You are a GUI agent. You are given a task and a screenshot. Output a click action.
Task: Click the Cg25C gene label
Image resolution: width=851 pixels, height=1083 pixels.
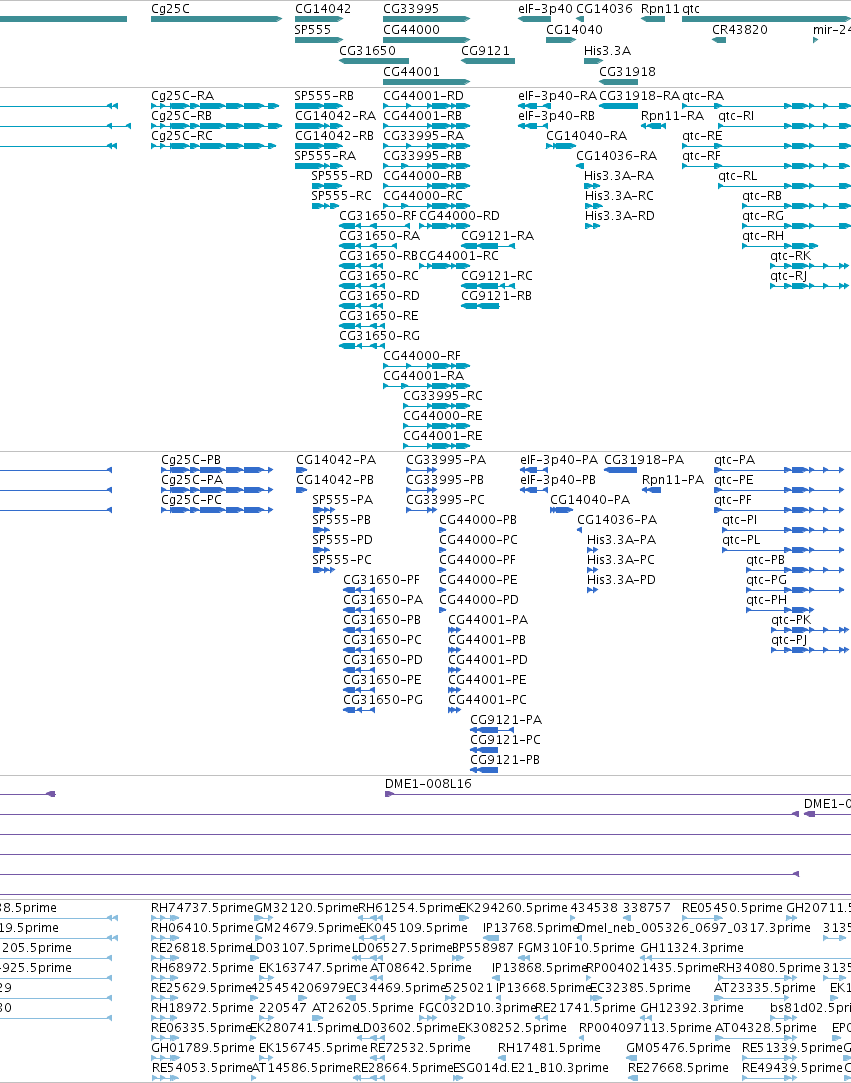pos(170,9)
